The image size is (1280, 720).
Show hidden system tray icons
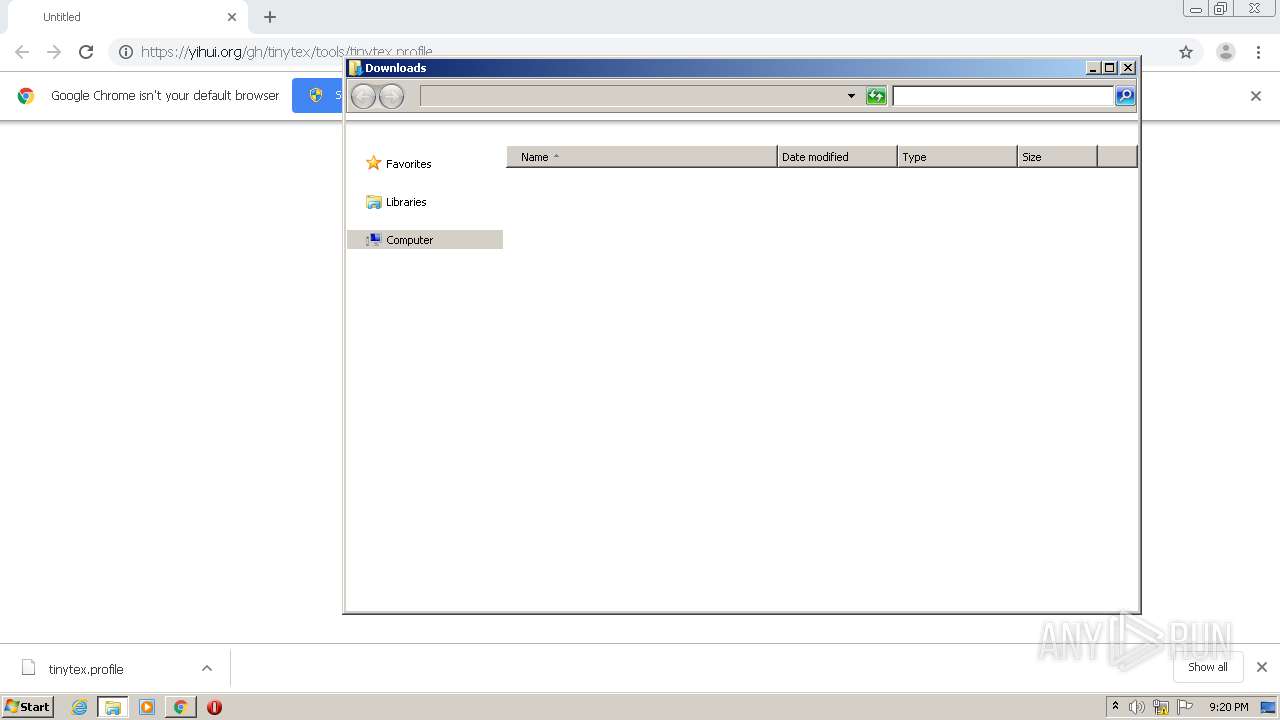click(x=1115, y=707)
